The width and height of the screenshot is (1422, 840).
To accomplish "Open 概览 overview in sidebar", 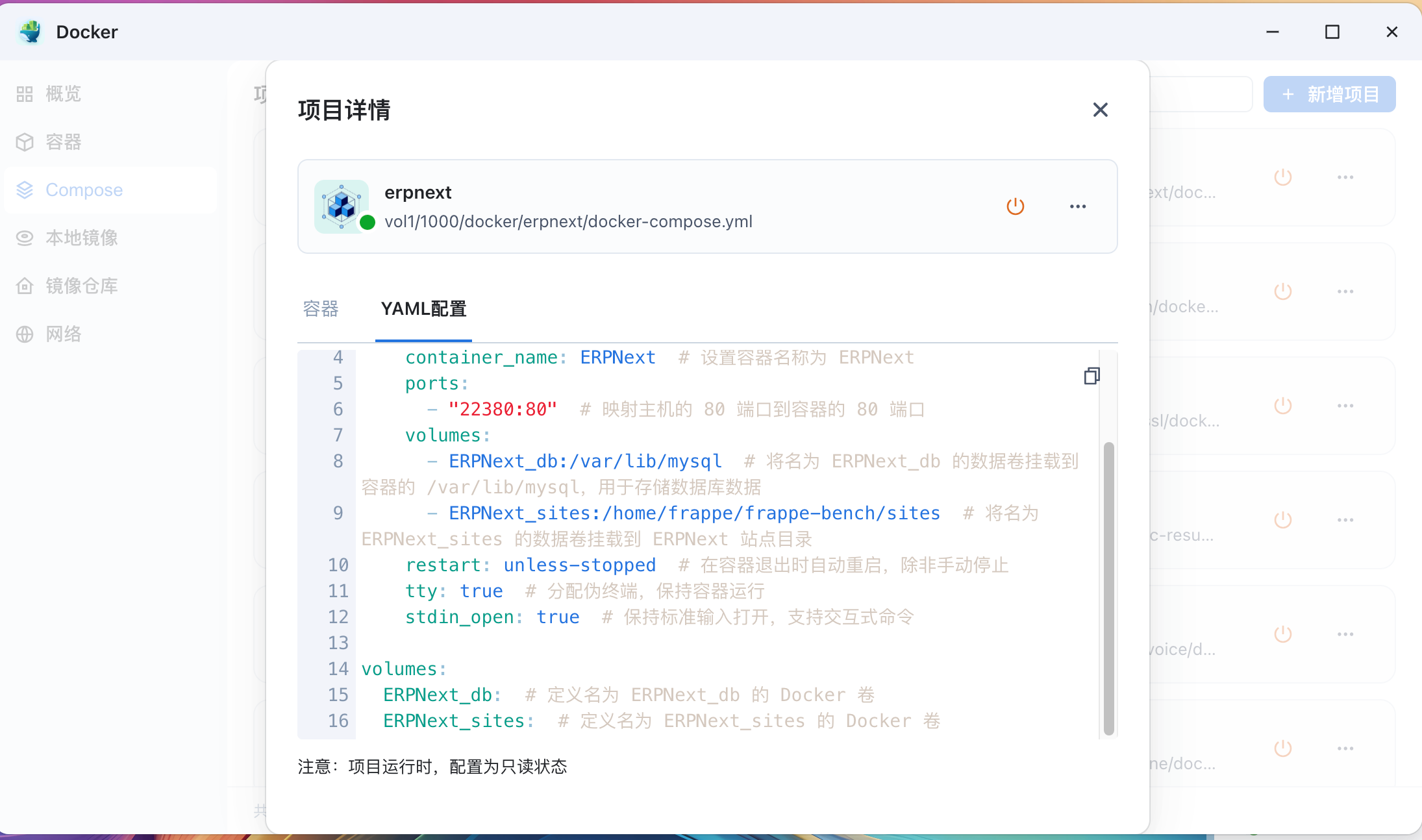I will pyautogui.click(x=63, y=94).
